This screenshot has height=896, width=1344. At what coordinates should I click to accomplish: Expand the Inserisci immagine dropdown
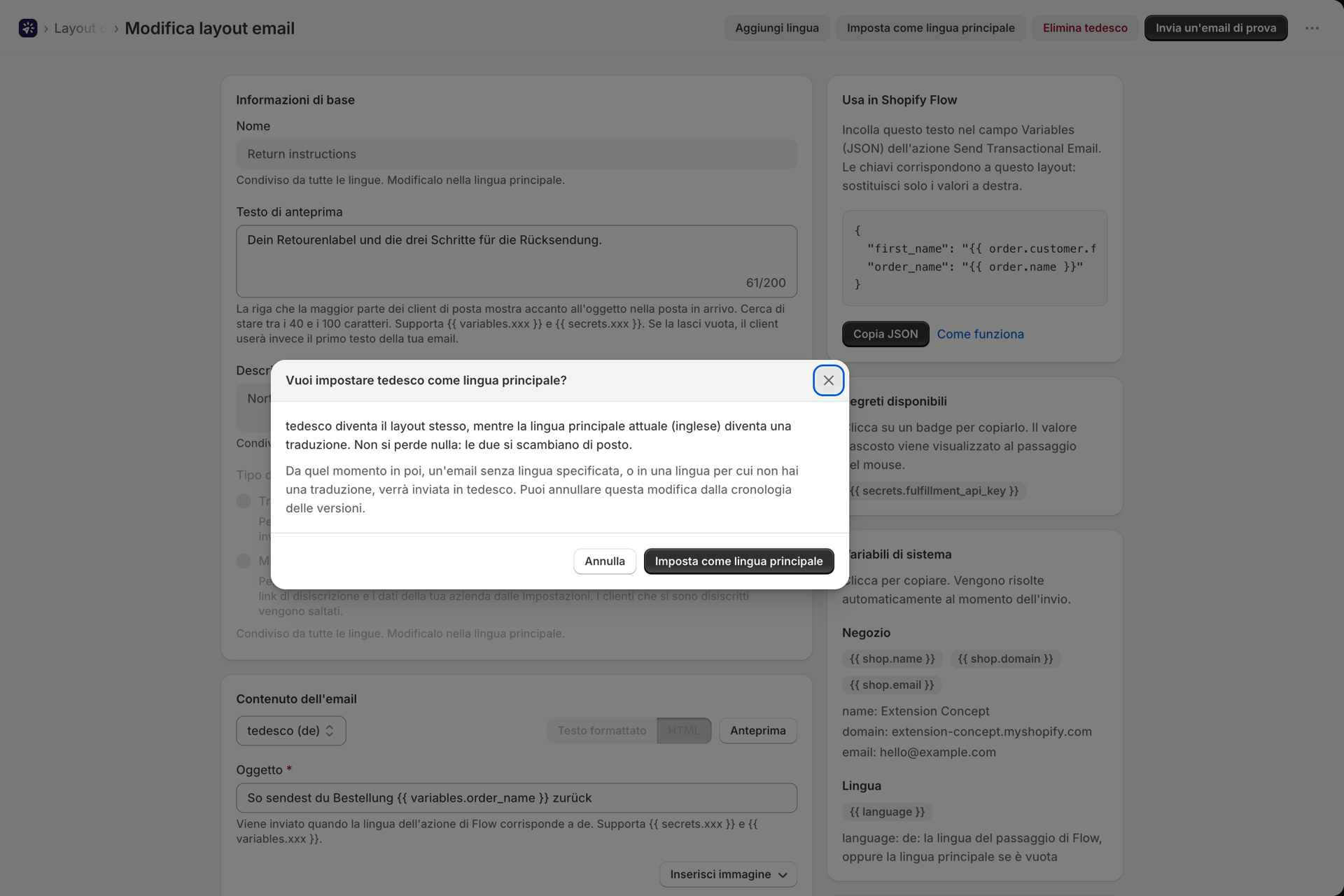728,874
